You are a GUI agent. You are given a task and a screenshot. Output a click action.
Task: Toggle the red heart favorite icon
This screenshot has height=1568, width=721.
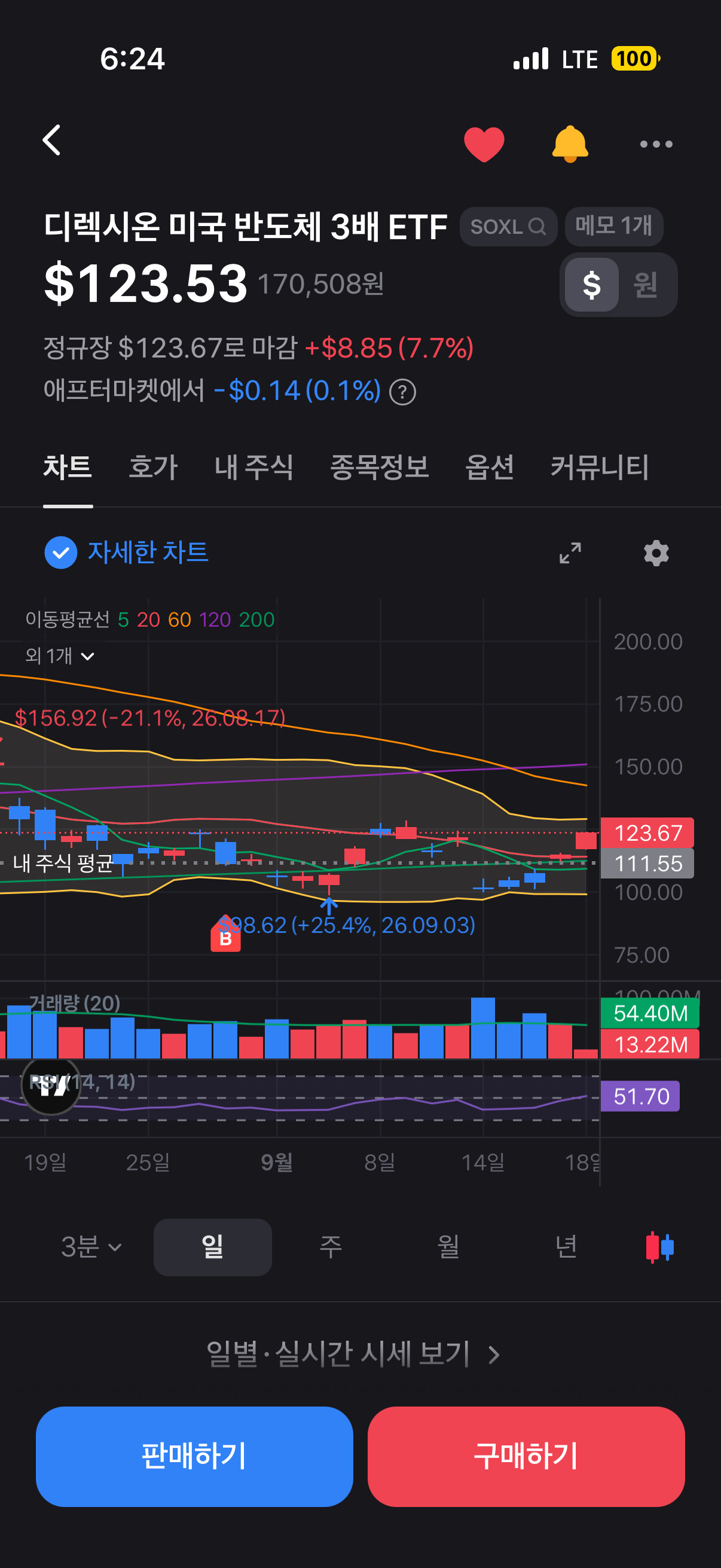pyautogui.click(x=484, y=144)
